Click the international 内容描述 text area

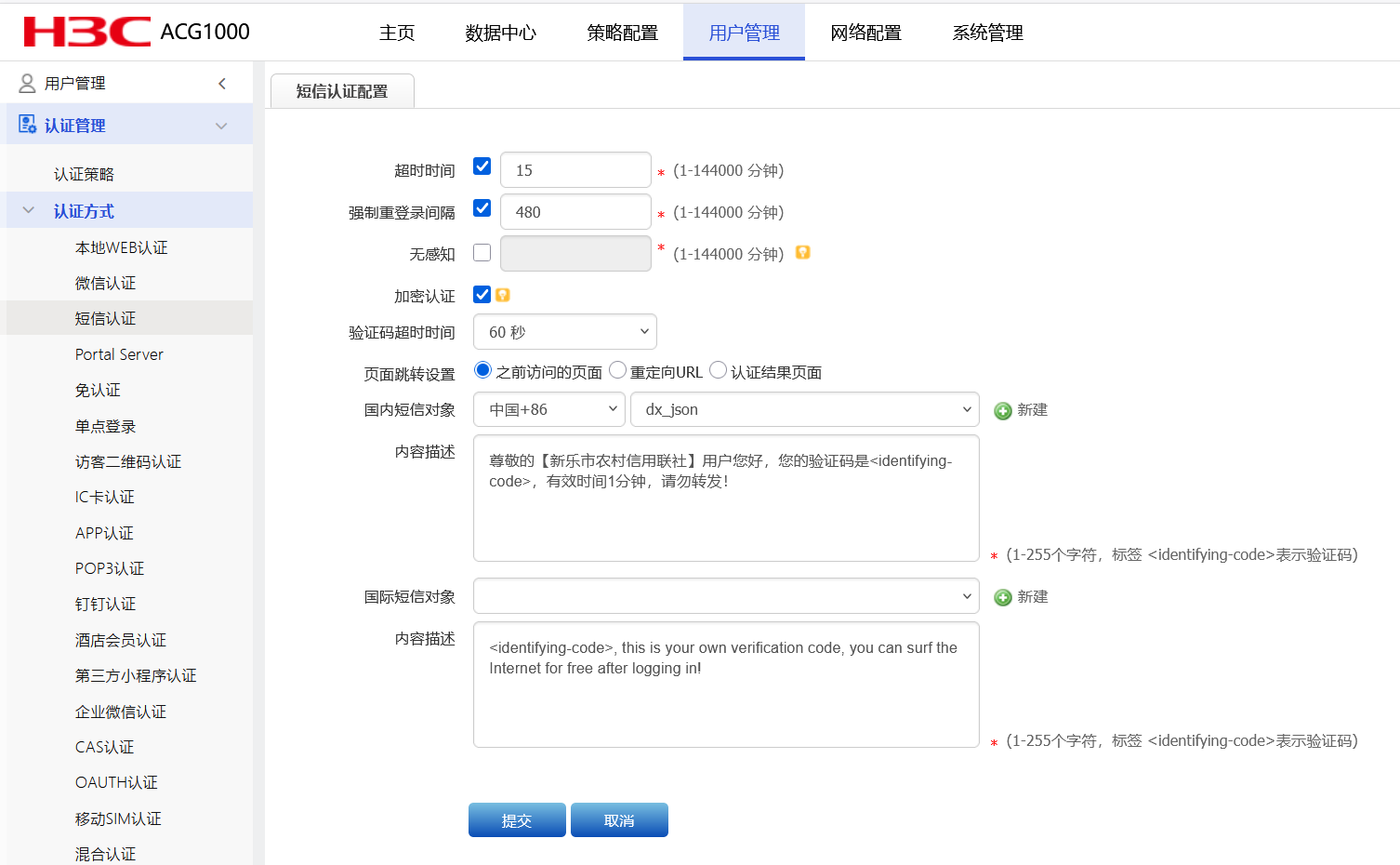[726, 685]
